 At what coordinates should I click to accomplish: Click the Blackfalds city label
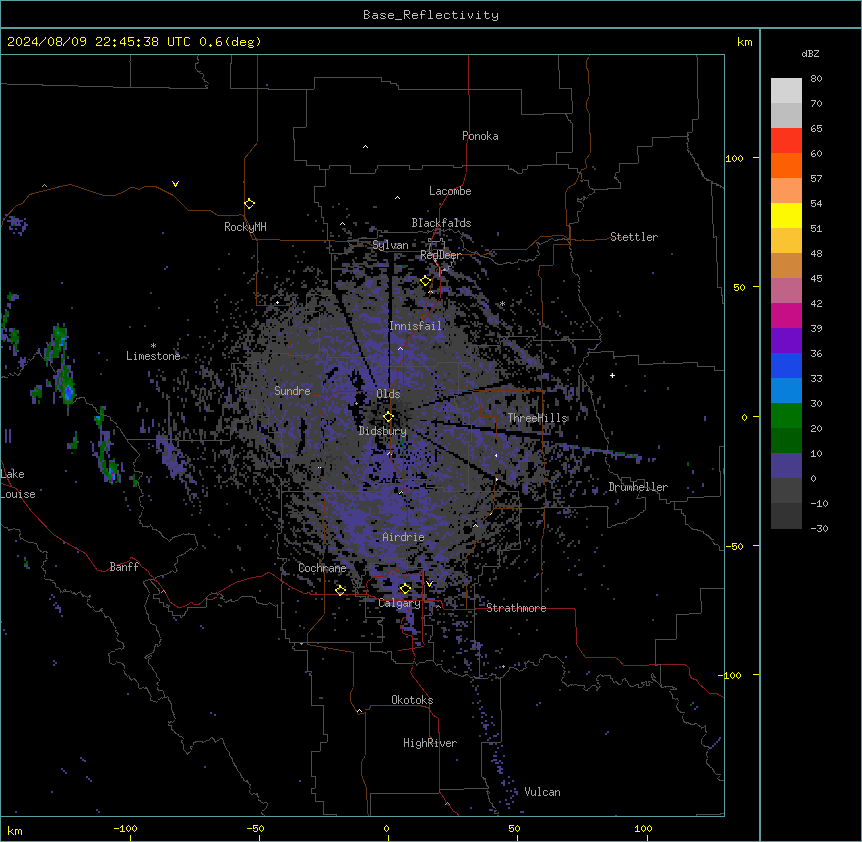tap(441, 223)
